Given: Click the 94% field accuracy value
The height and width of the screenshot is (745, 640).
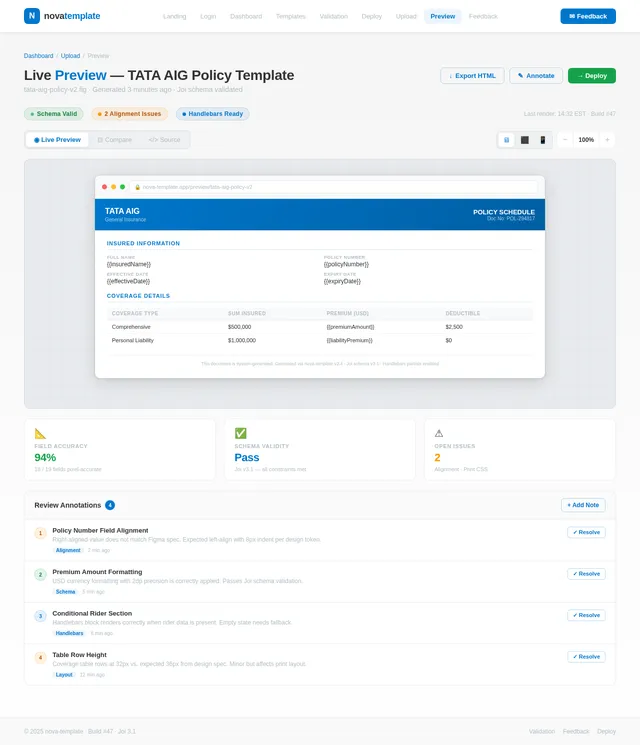Looking at the screenshot, I should click(45, 458).
